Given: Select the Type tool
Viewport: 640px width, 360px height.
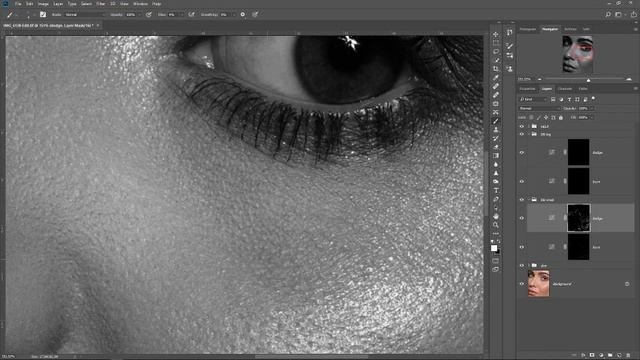Looking at the screenshot, I should click(x=496, y=191).
